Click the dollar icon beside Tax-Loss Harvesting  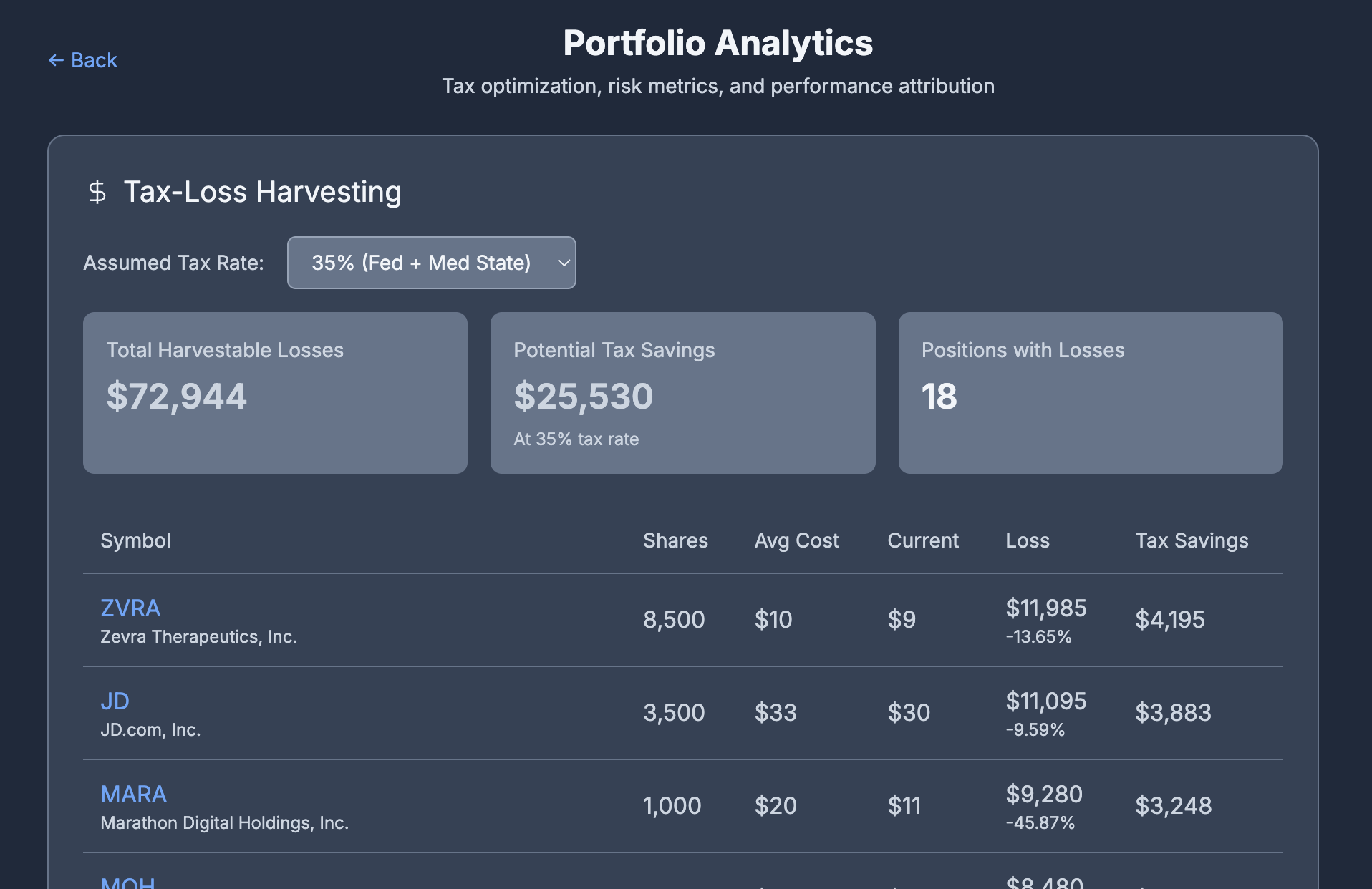coord(97,192)
